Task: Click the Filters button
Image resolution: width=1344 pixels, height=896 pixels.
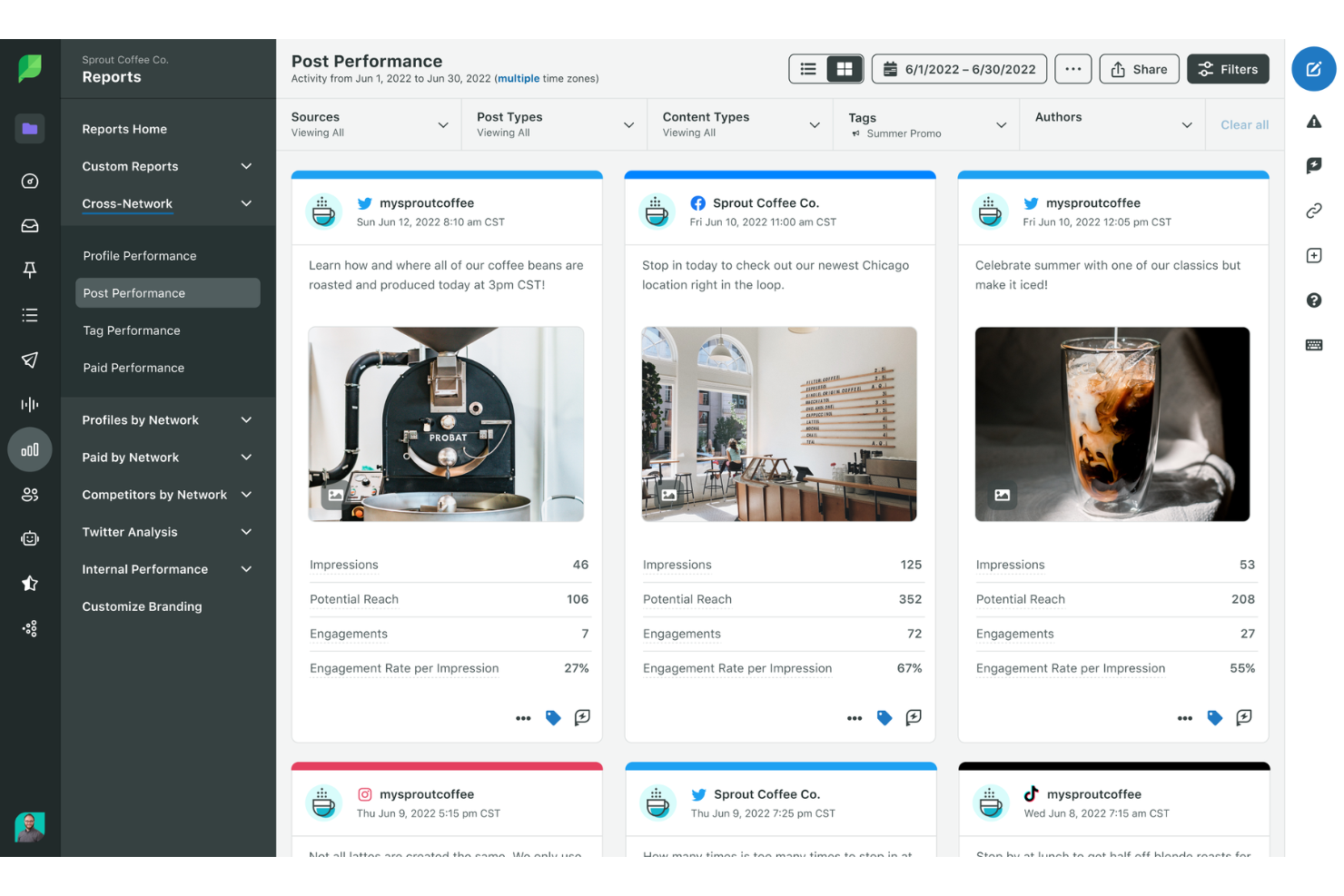Action: [1228, 68]
